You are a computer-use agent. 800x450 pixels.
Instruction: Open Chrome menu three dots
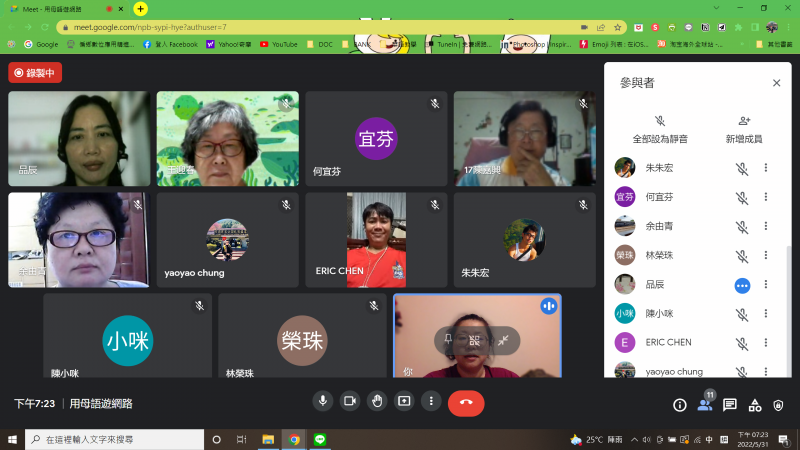[789, 27]
